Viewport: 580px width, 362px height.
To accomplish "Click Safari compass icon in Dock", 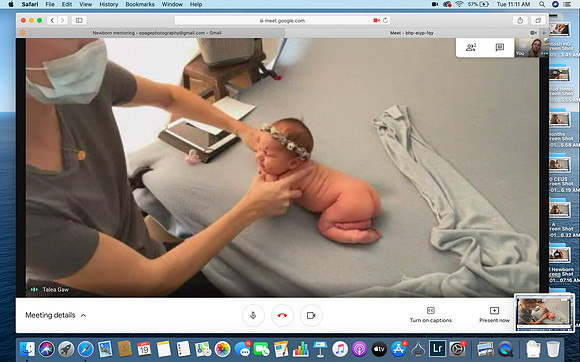I will [x=85, y=349].
